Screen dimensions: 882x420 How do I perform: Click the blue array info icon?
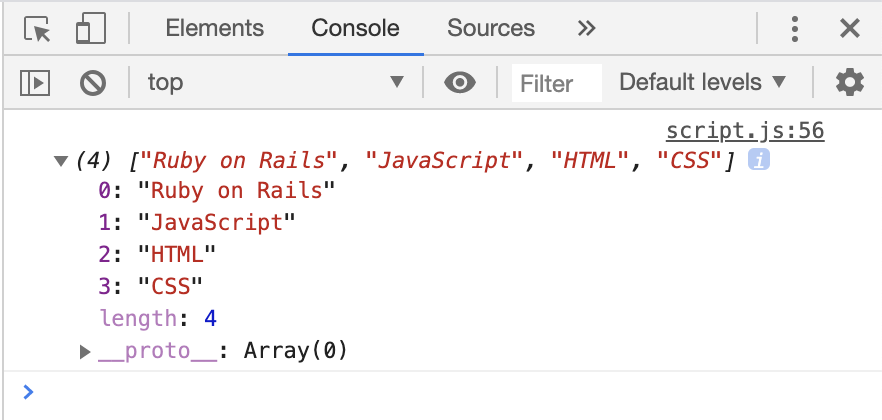tap(759, 159)
